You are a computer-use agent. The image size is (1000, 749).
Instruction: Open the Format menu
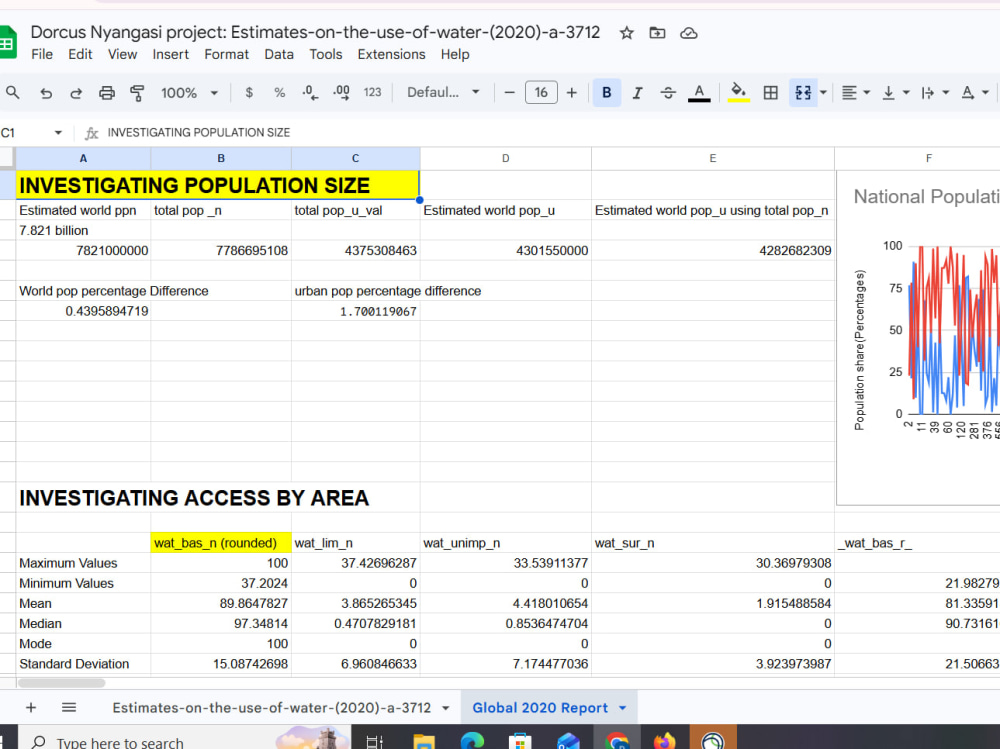pos(226,54)
